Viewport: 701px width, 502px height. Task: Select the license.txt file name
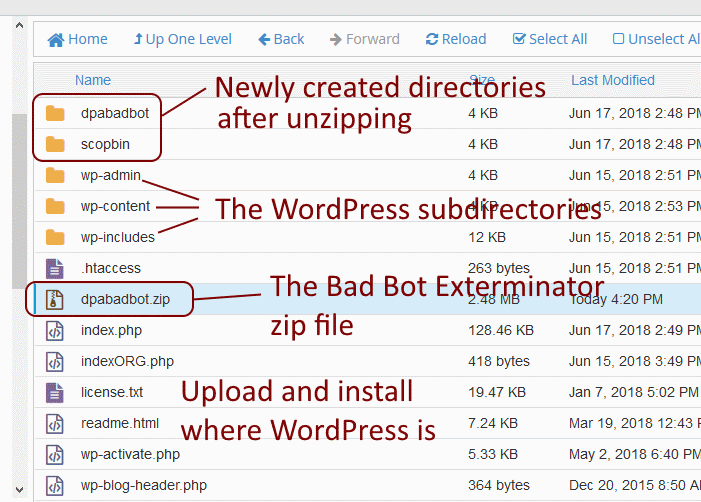click(112, 392)
